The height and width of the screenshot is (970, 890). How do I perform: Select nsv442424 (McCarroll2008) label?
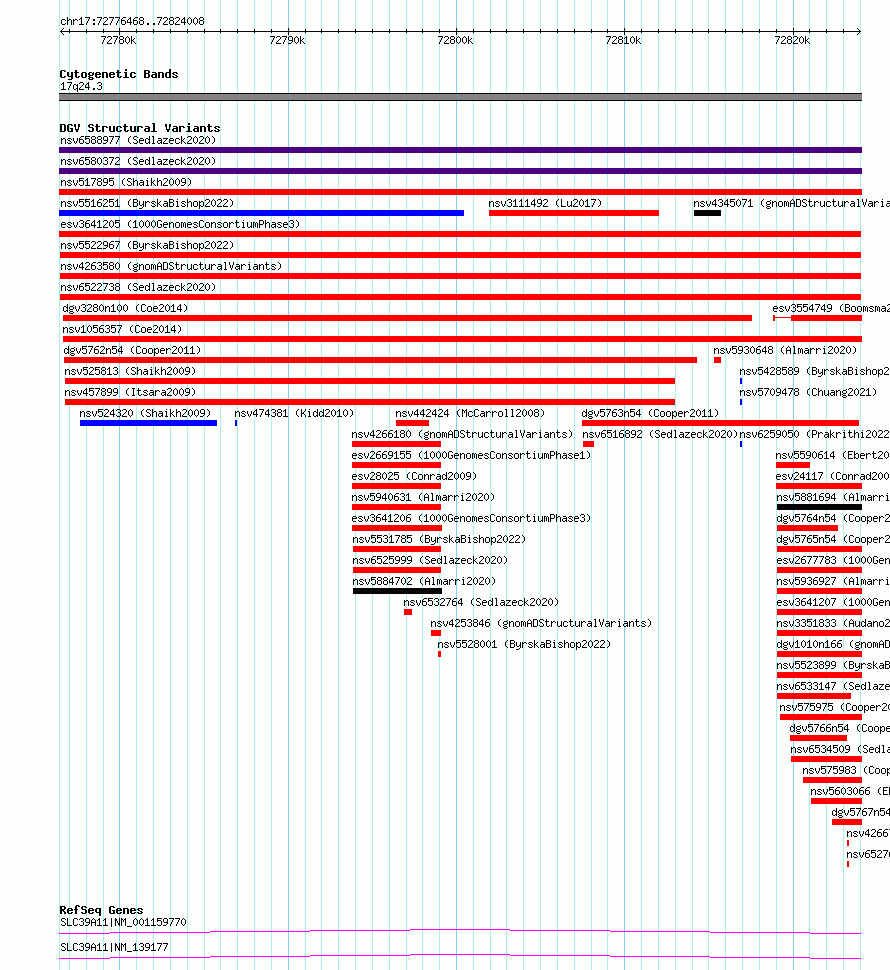click(x=470, y=414)
